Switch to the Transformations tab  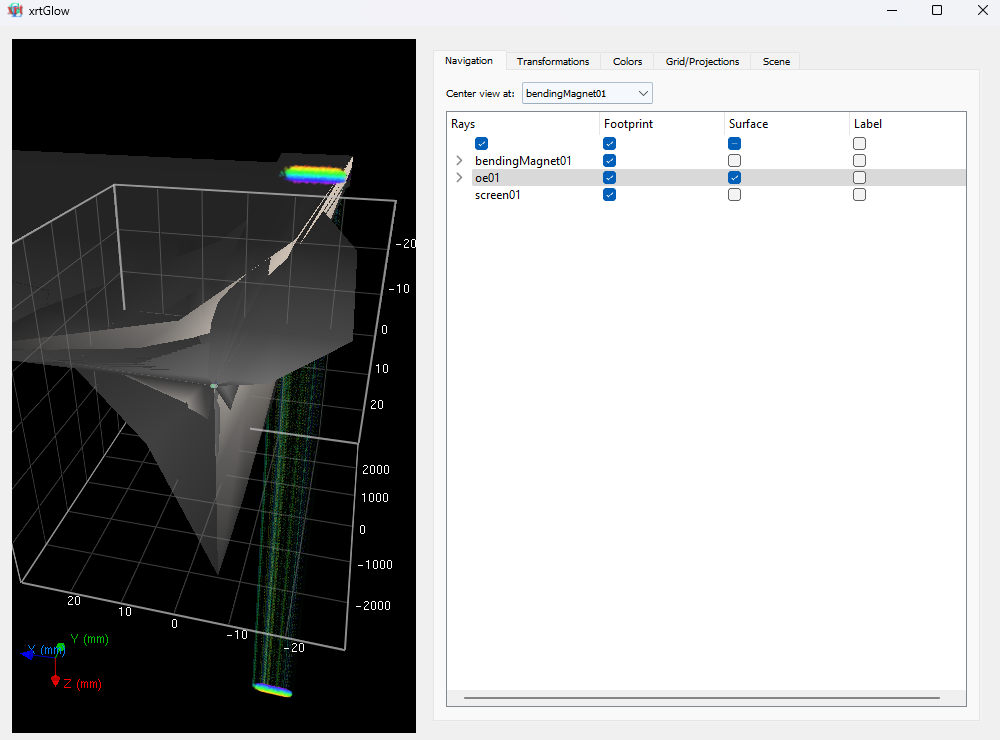click(x=553, y=61)
